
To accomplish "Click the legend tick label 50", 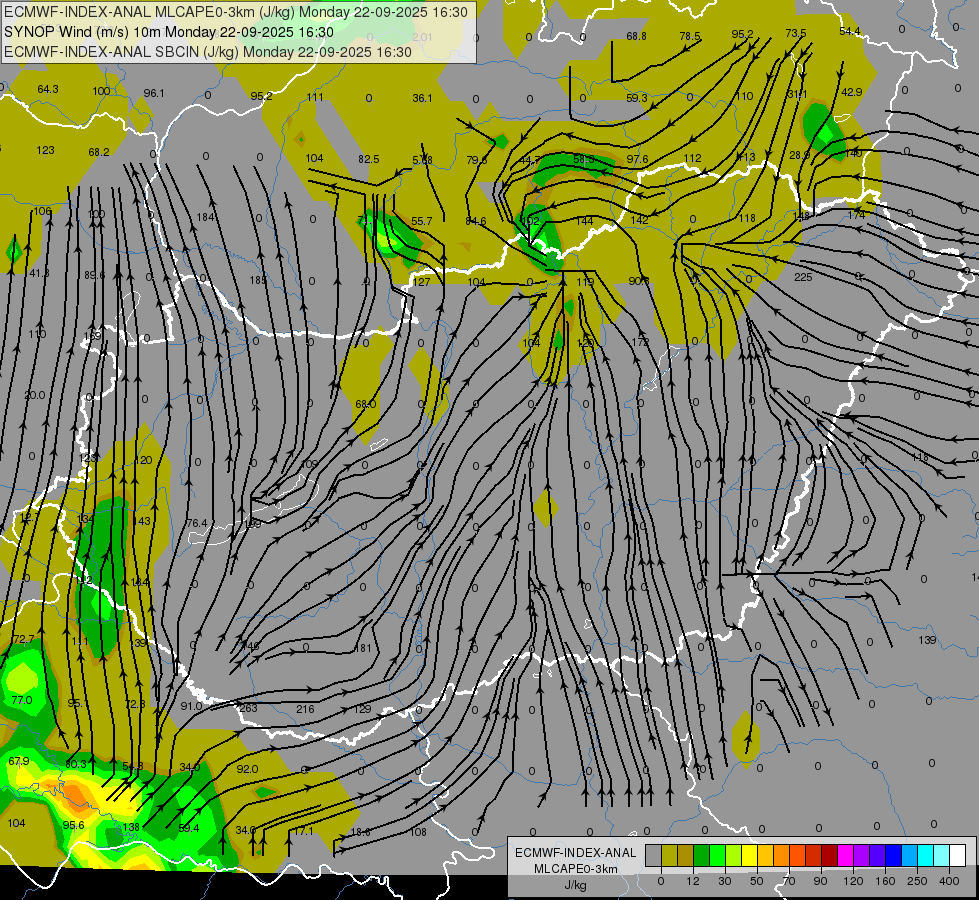I will point(756,881).
